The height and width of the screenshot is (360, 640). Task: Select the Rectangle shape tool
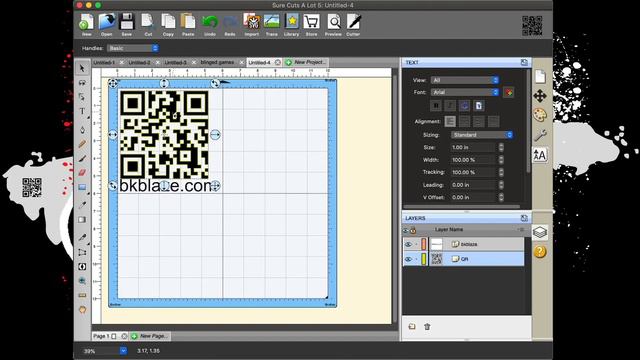pyautogui.click(x=82, y=187)
